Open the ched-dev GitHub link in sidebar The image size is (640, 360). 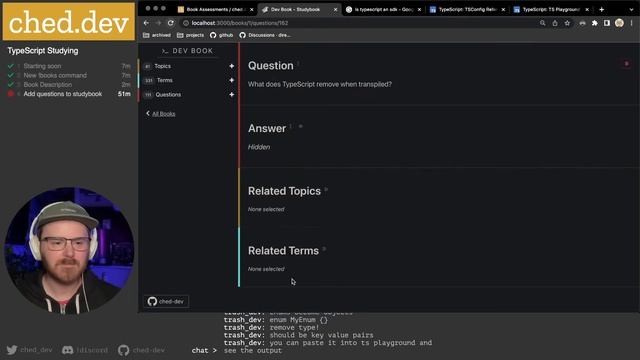(x=166, y=302)
